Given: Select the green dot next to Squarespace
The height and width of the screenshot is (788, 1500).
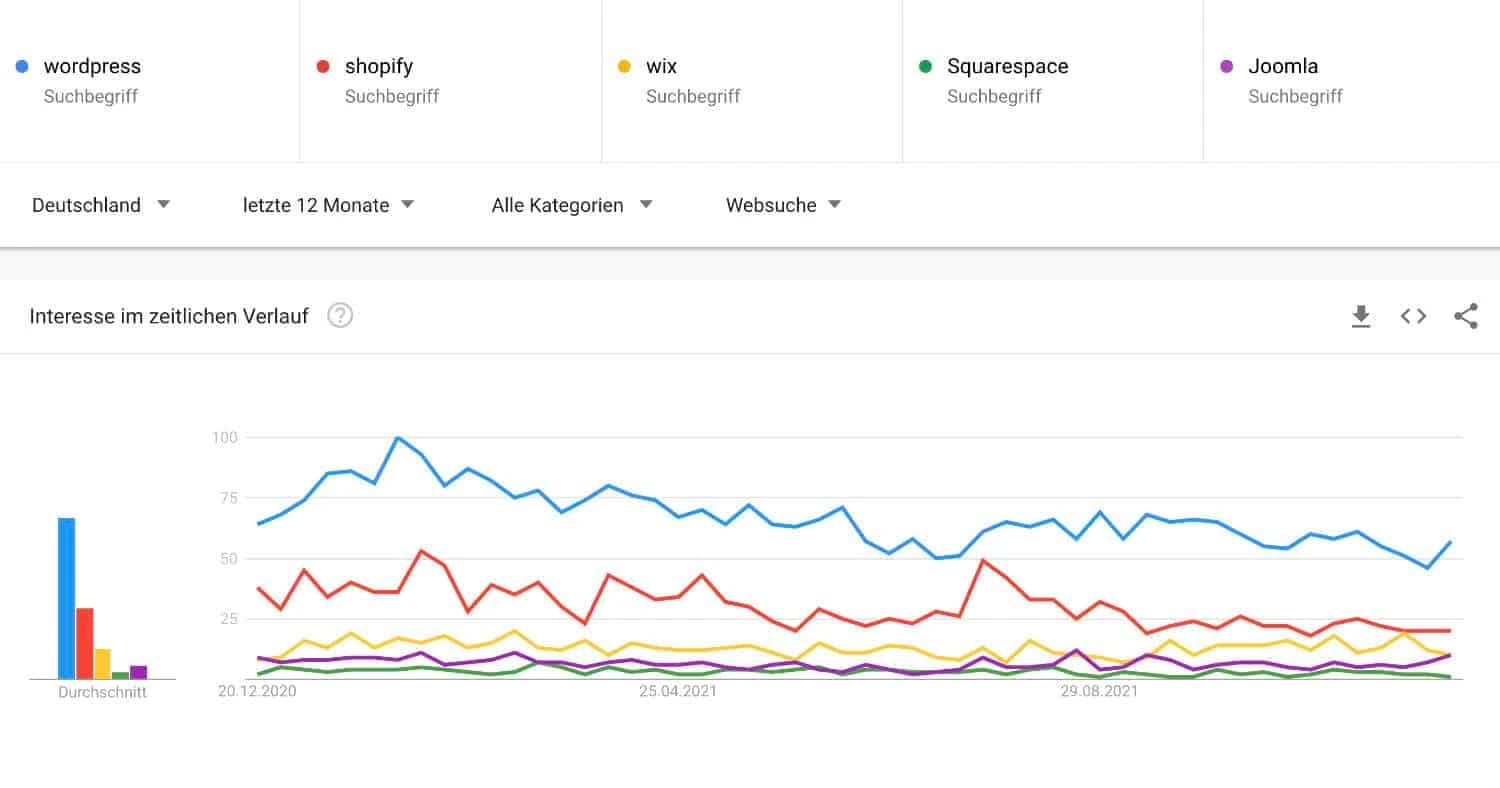Looking at the screenshot, I should click(925, 66).
